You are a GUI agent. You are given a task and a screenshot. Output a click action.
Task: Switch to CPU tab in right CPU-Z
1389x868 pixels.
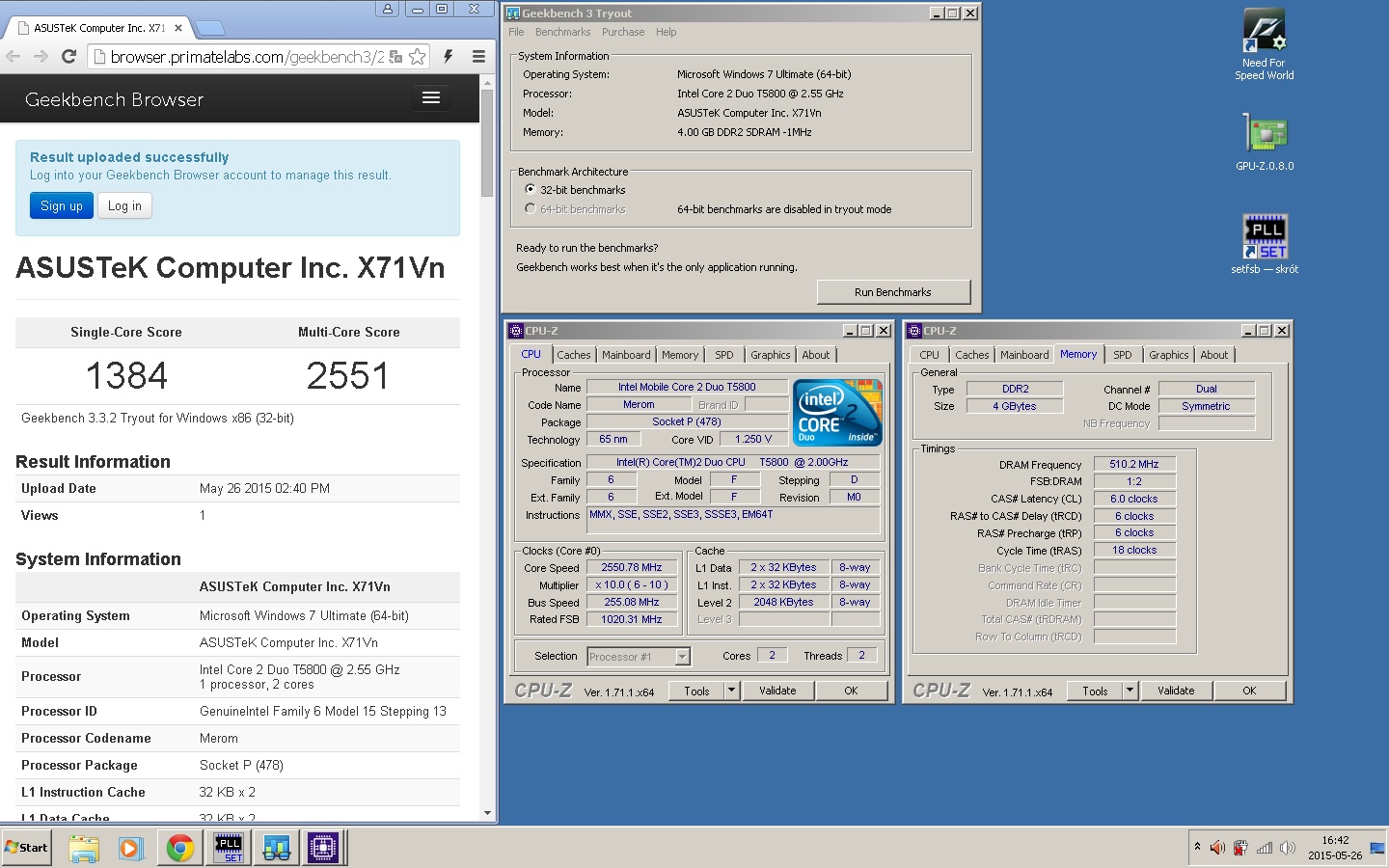click(x=929, y=355)
